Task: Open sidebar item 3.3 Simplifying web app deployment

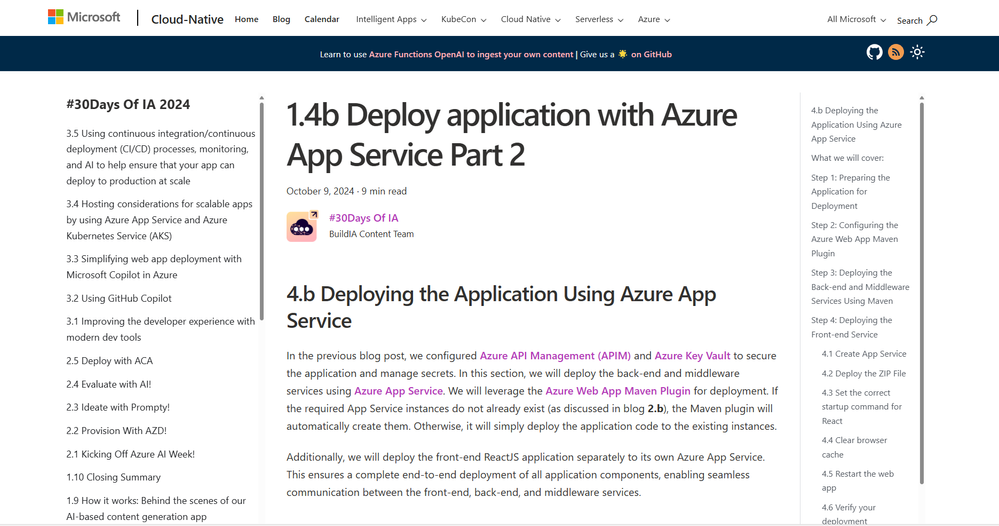Action: pos(154,267)
